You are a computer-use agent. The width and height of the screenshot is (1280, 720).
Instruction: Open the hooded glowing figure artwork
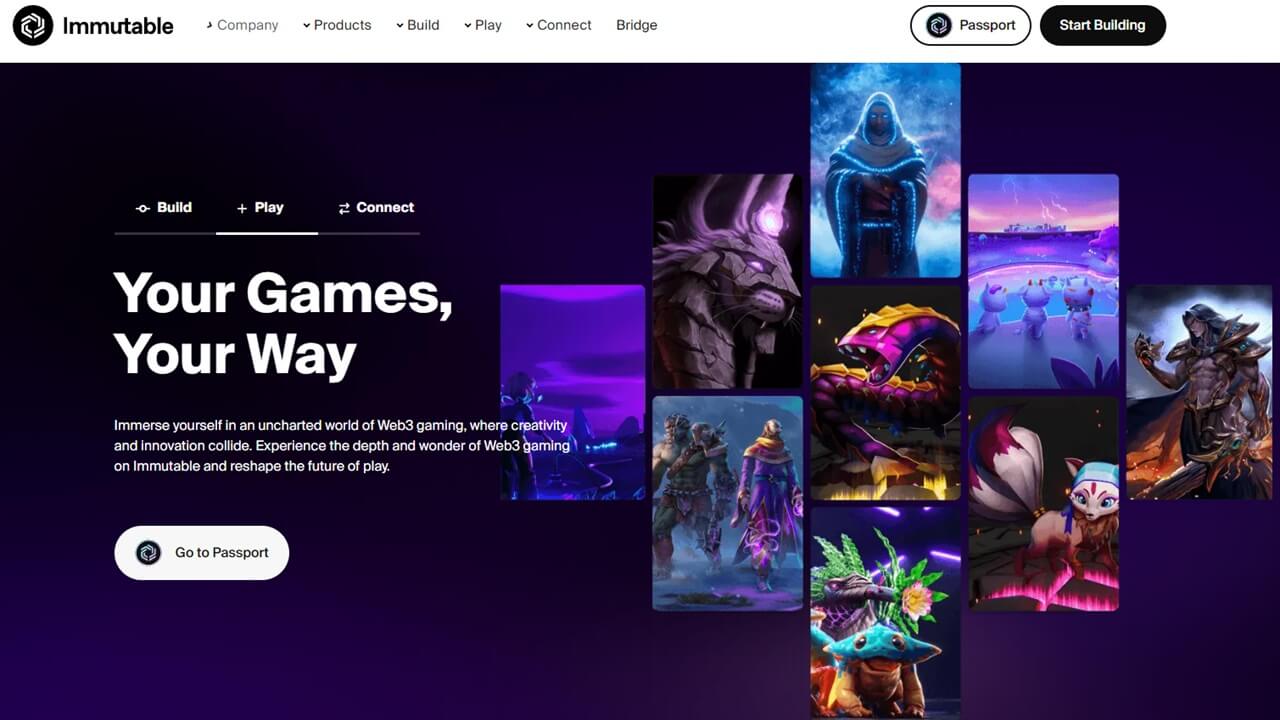886,170
